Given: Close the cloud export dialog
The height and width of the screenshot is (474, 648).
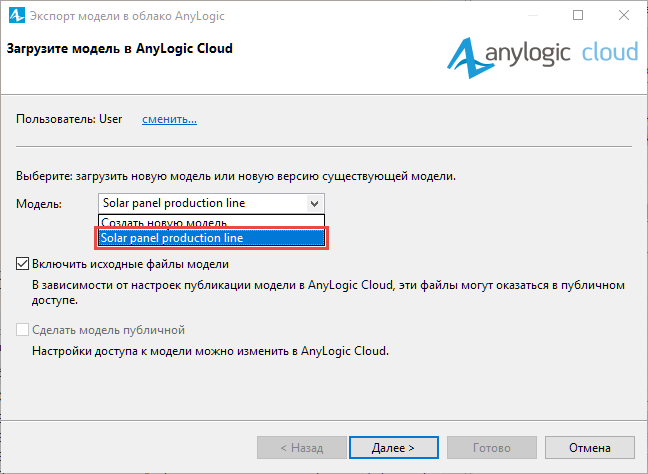Looking at the screenshot, I should [x=624, y=15].
